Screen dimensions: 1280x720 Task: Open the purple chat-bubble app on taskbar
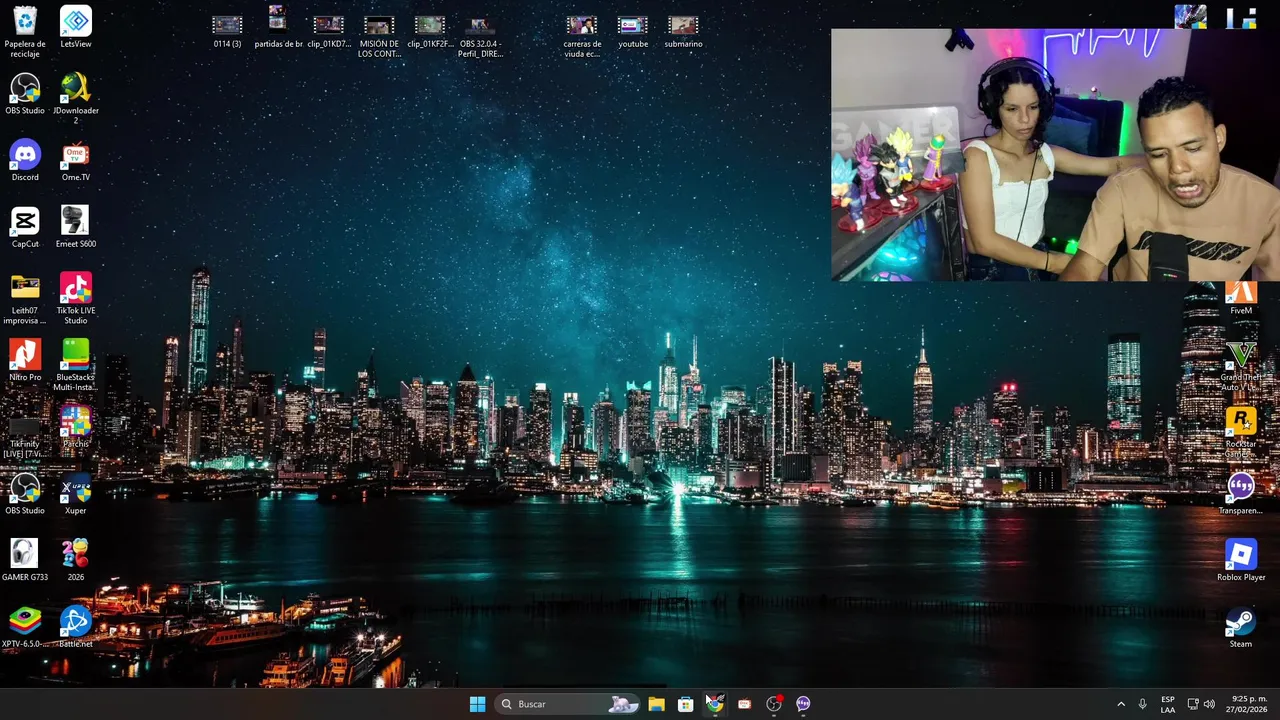tap(803, 704)
